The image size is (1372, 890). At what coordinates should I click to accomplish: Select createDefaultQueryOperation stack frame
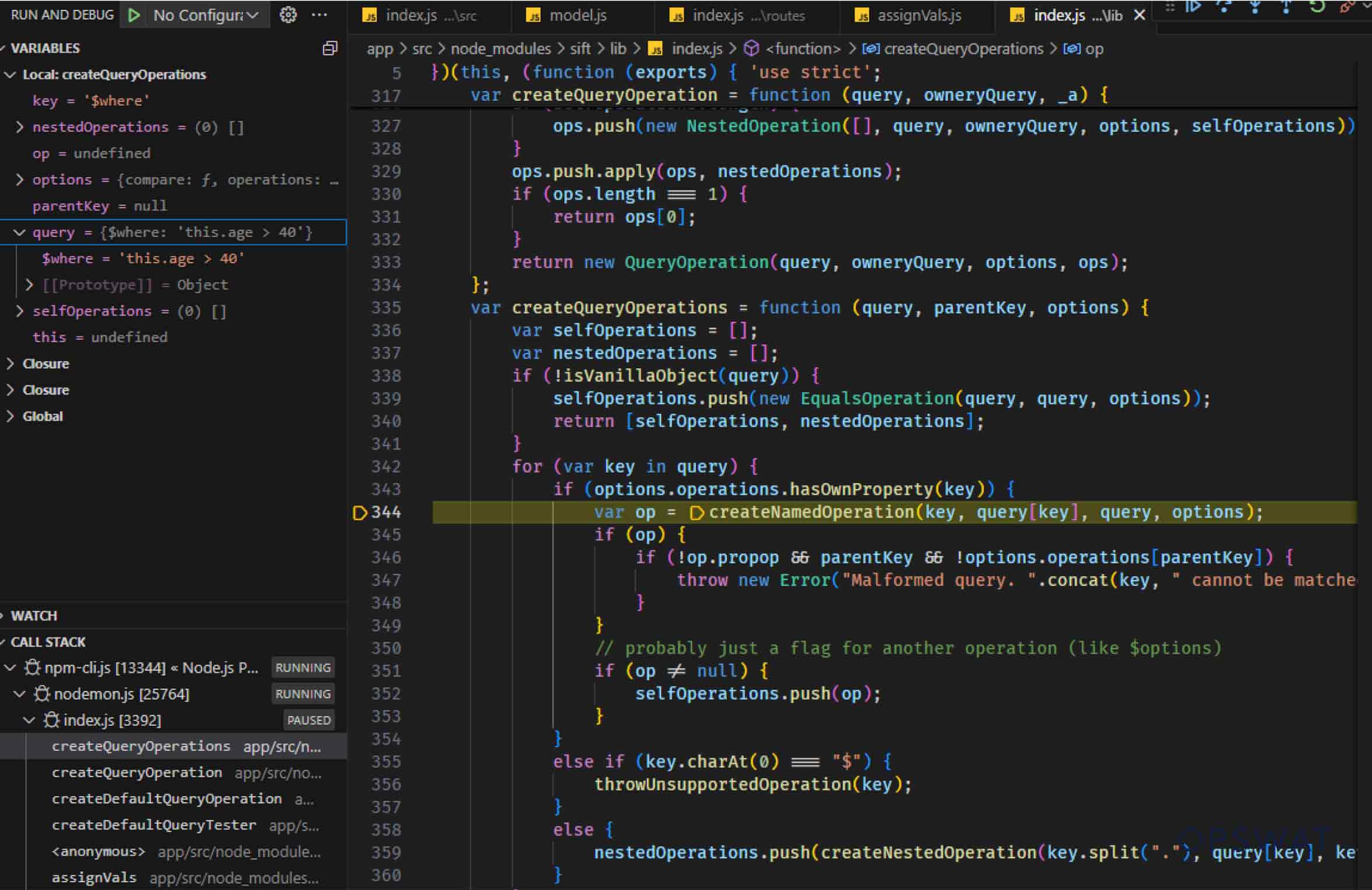[166, 798]
